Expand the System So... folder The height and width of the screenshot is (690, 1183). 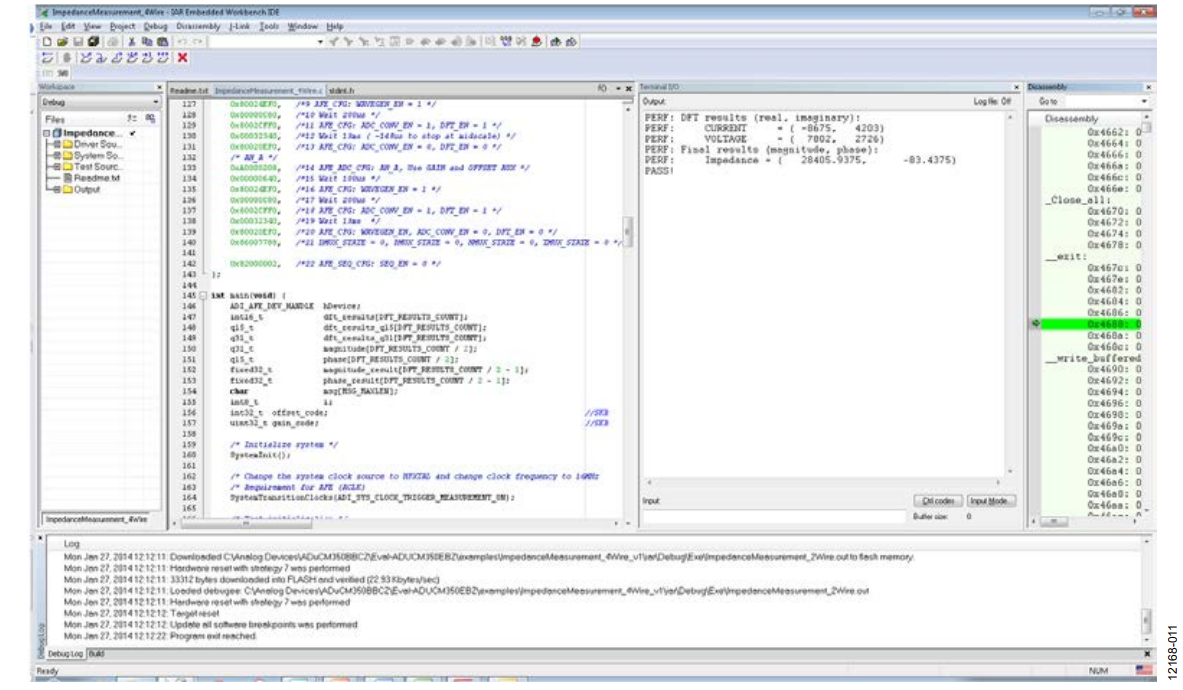tap(57, 155)
